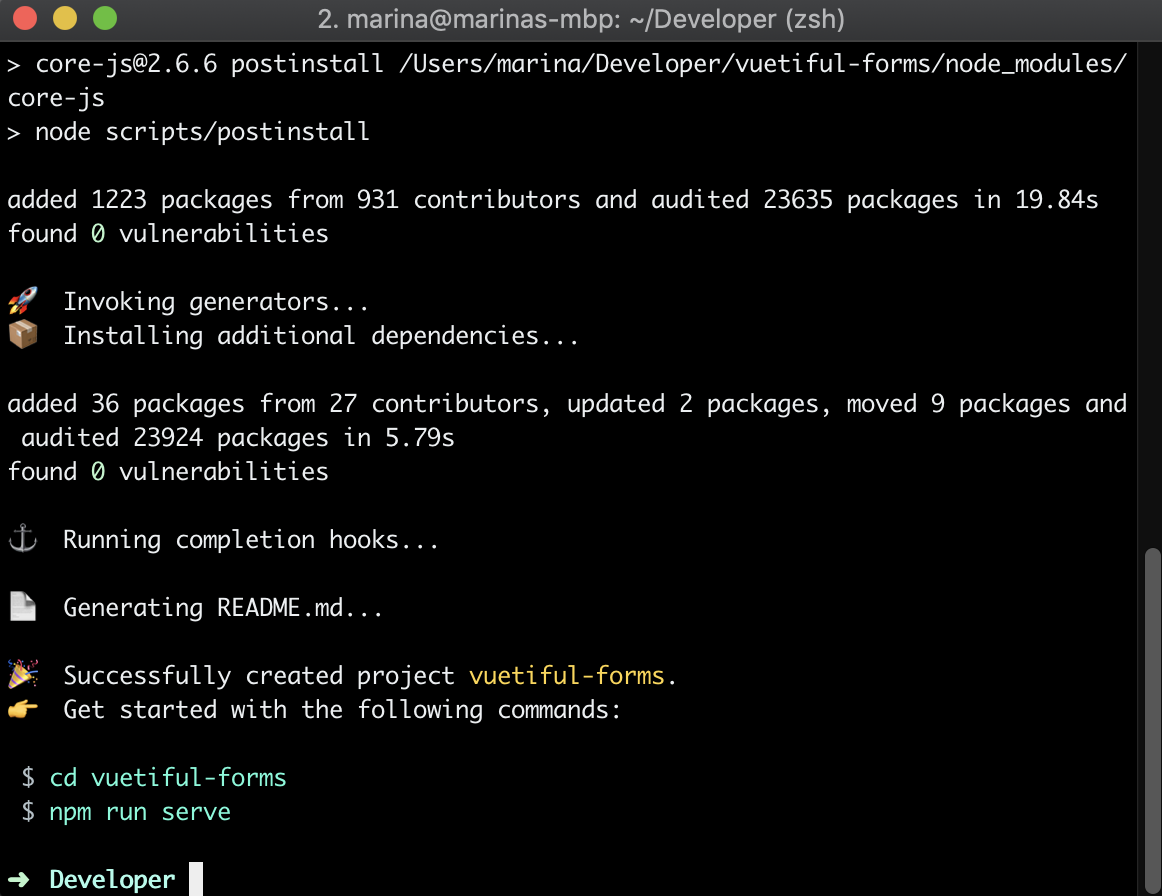Click 'Invoking generators...' text
Screen dimensions: 1162x896
pos(216,302)
